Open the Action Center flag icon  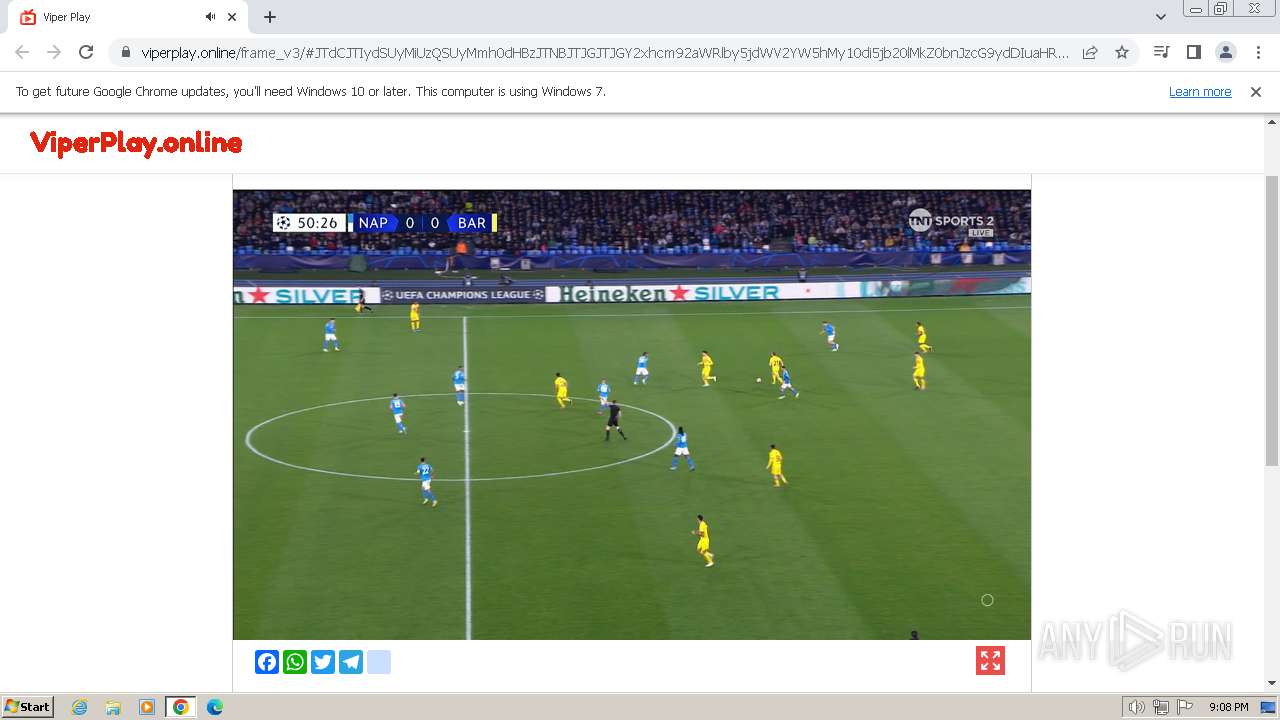[1185, 707]
